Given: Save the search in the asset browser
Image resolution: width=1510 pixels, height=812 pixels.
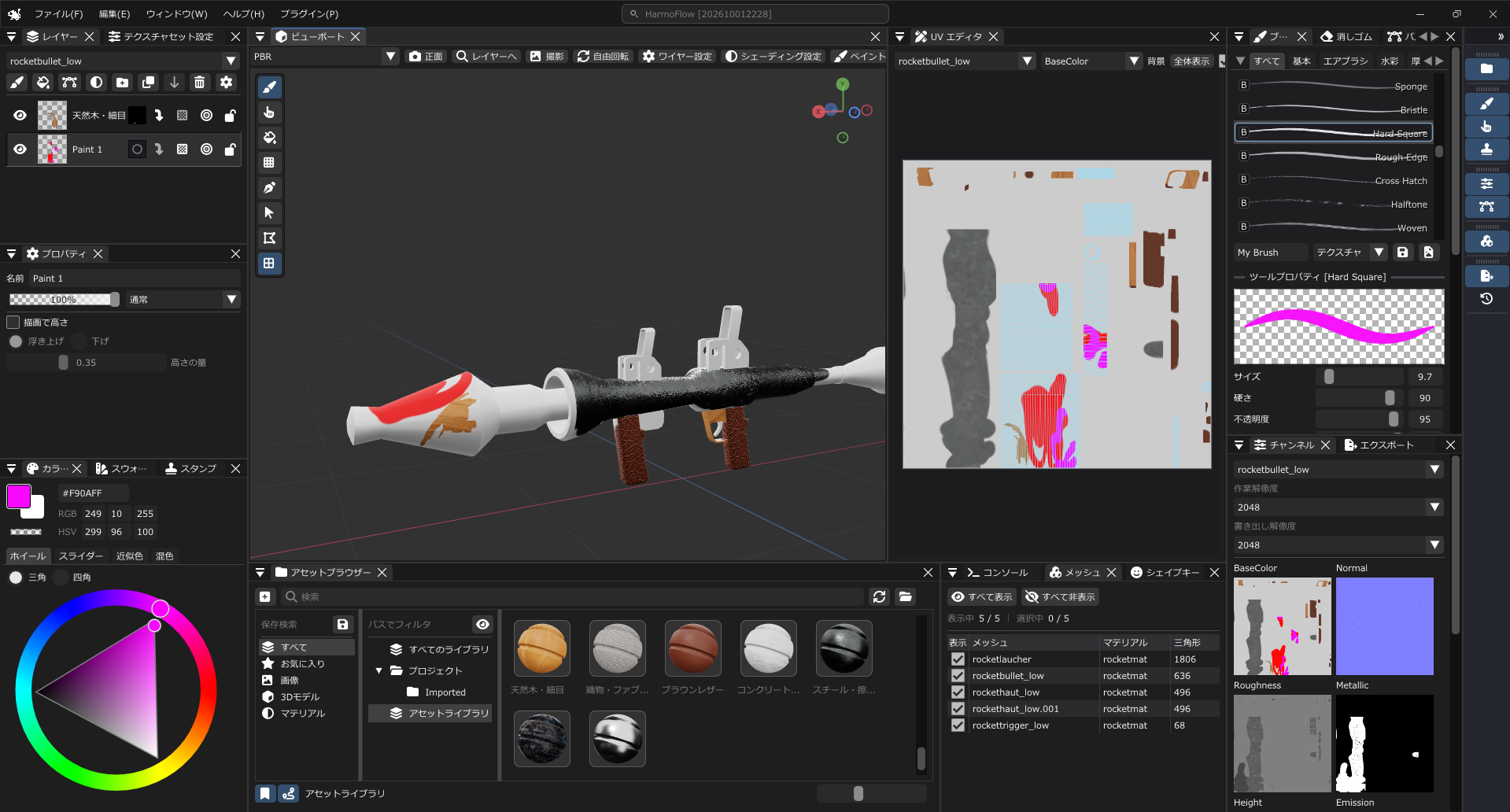Looking at the screenshot, I should tap(342, 625).
